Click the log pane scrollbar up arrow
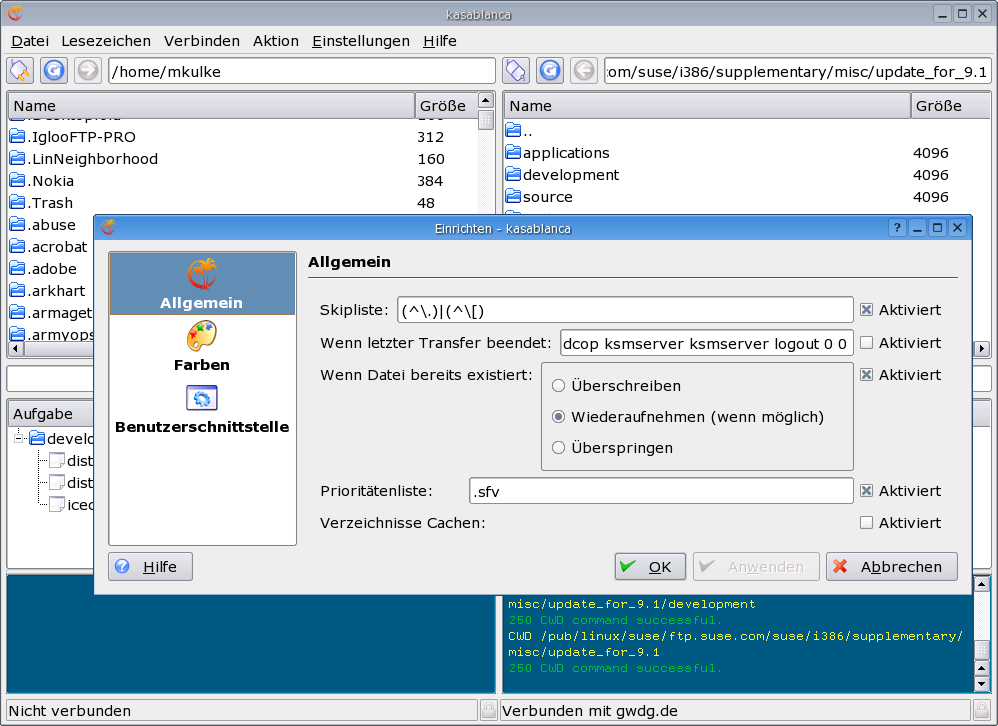Screen dimensions: 998x726 point(981,583)
